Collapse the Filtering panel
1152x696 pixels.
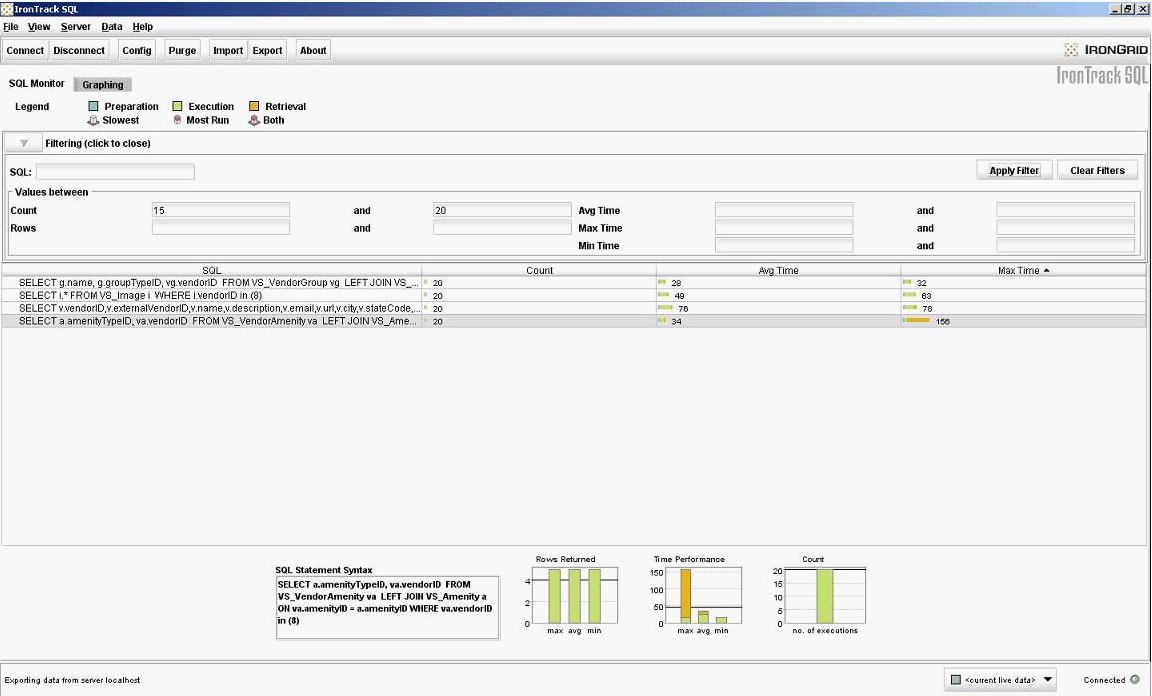pyautogui.click(x=24, y=143)
